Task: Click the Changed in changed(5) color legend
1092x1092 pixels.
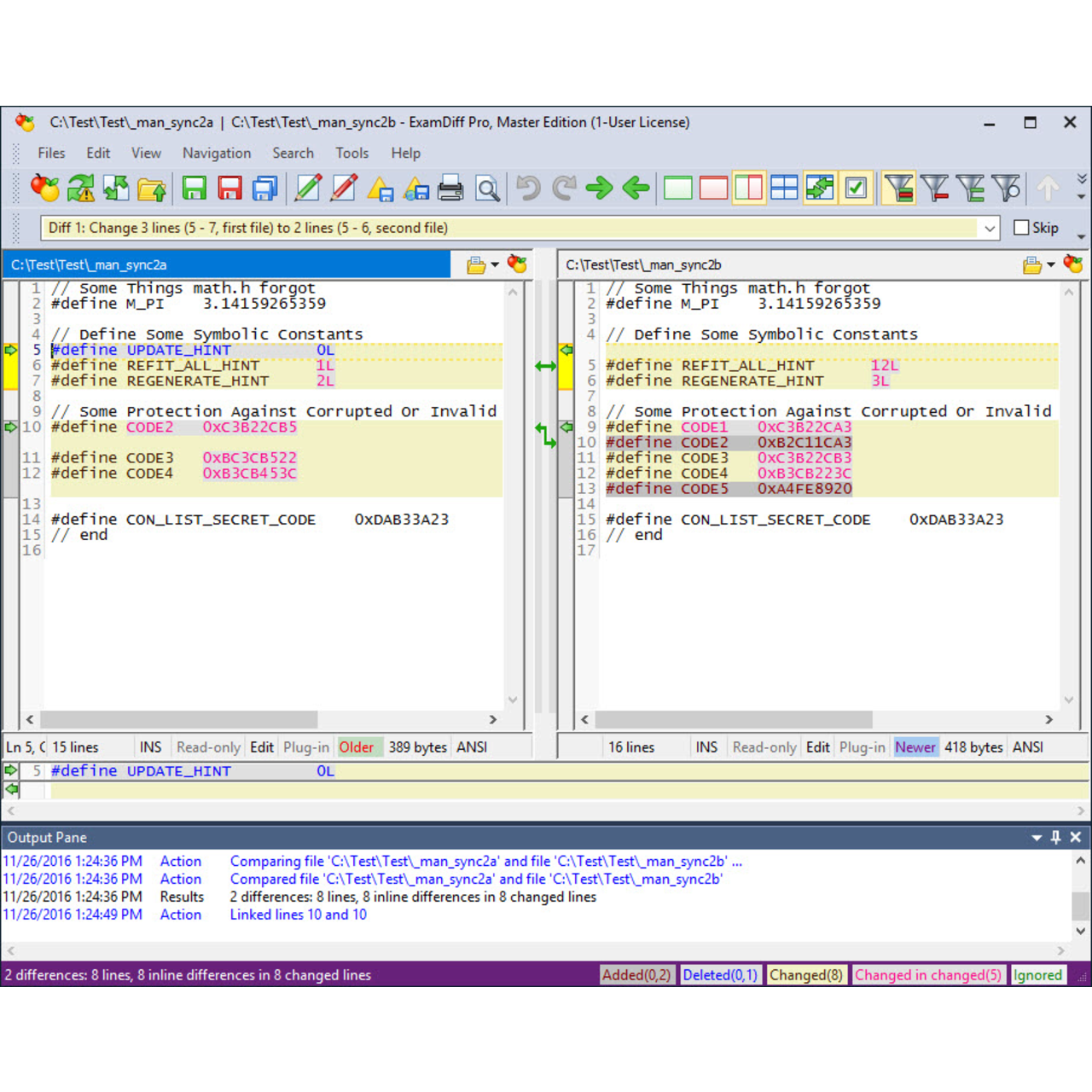Action: 928,975
